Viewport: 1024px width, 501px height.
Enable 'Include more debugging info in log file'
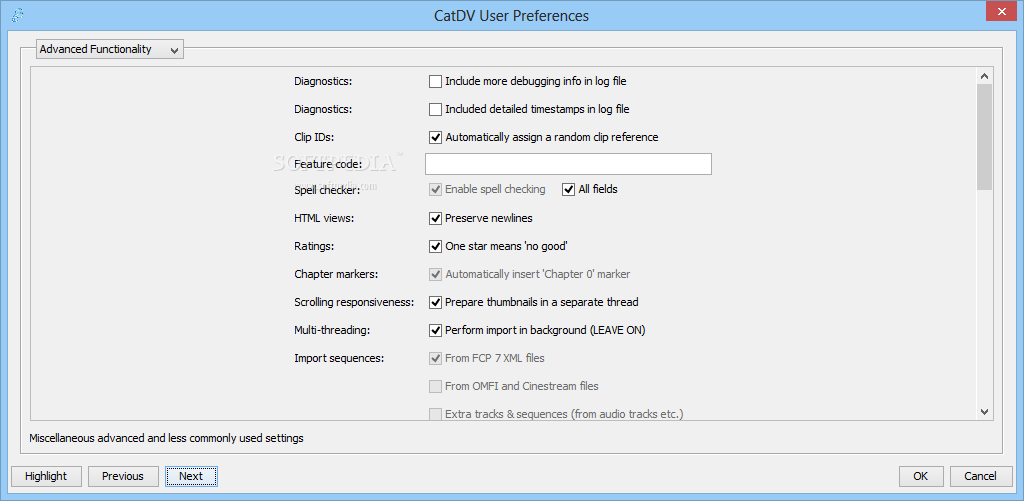click(x=436, y=82)
